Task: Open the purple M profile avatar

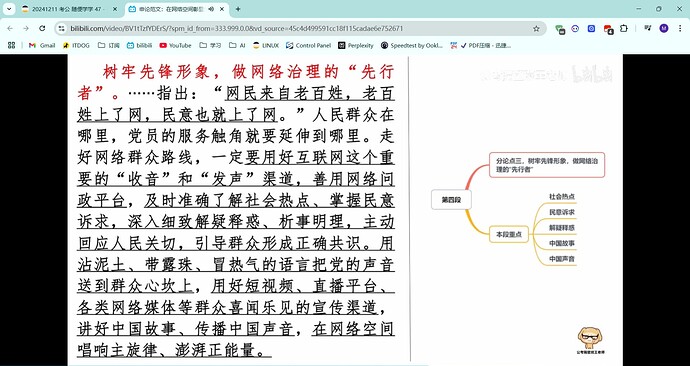Action: [x=664, y=29]
